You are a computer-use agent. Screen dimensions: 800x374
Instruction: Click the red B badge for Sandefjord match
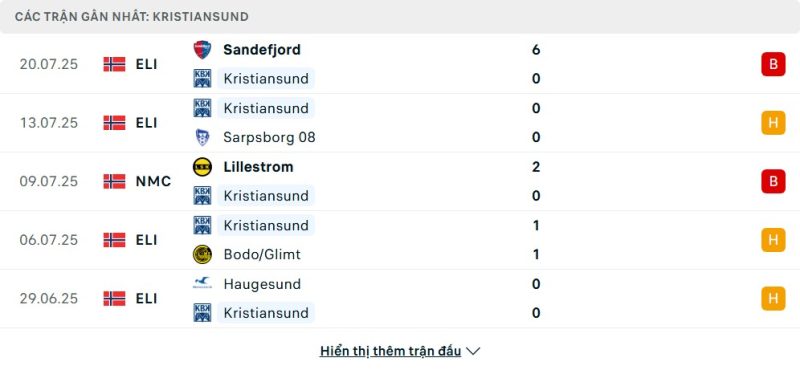point(773,64)
